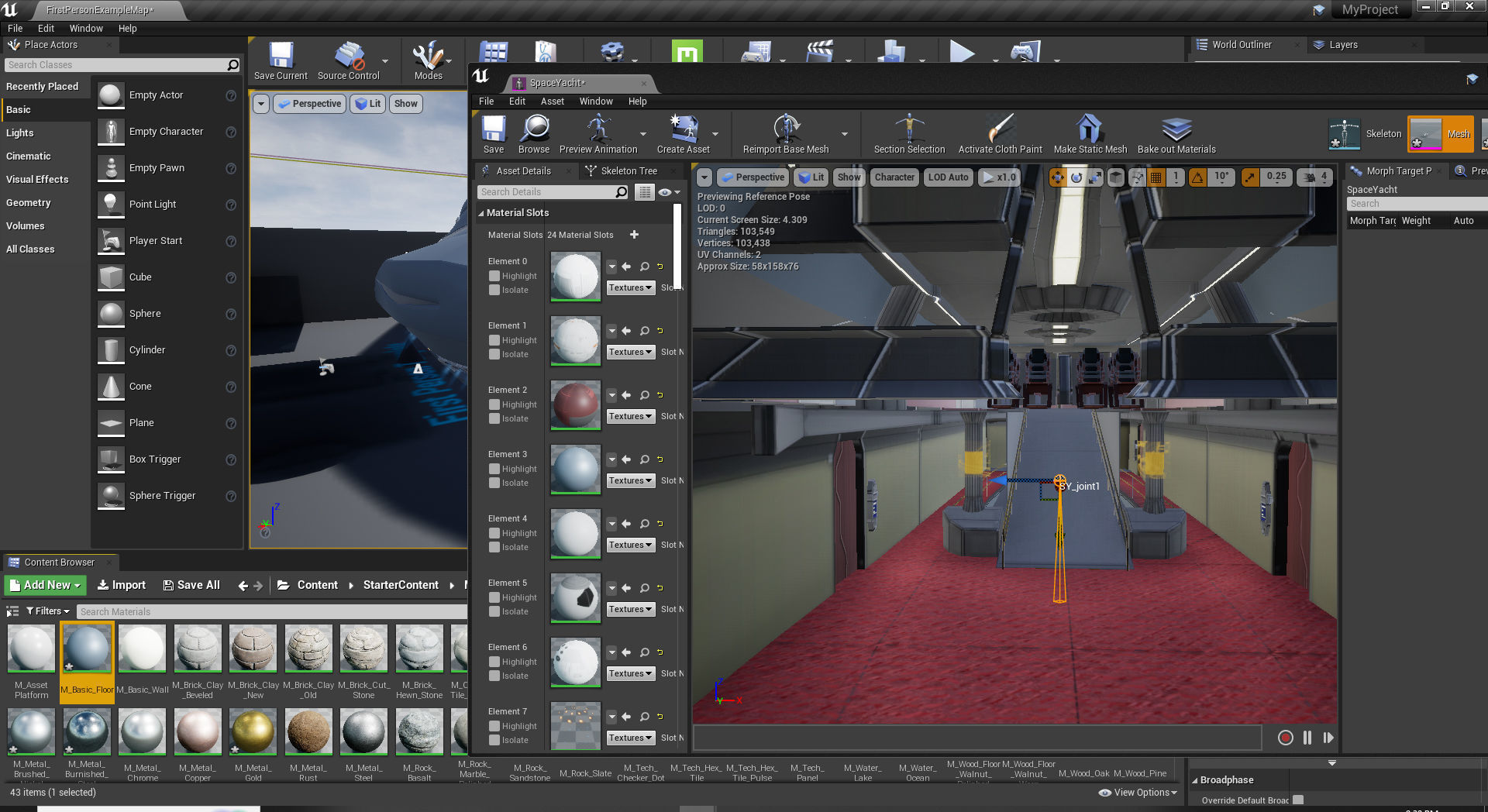Enable Isolate for Element 4
Image resolution: width=1488 pixels, height=812 pixels.
click(x=494, y=547)
